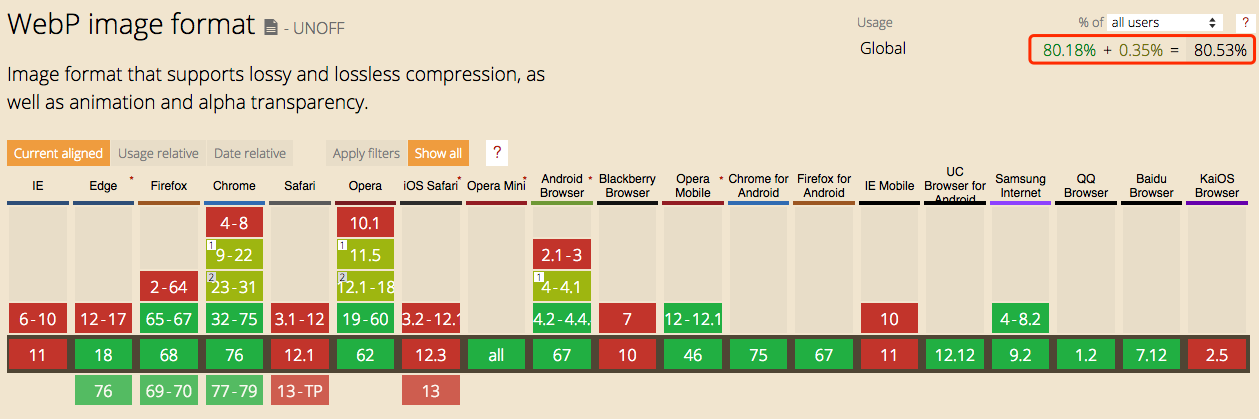Click the Firefox 65-67 support cell
Image resolution: width=1259 pixels, height=419 pixels.
click(169, 320)
